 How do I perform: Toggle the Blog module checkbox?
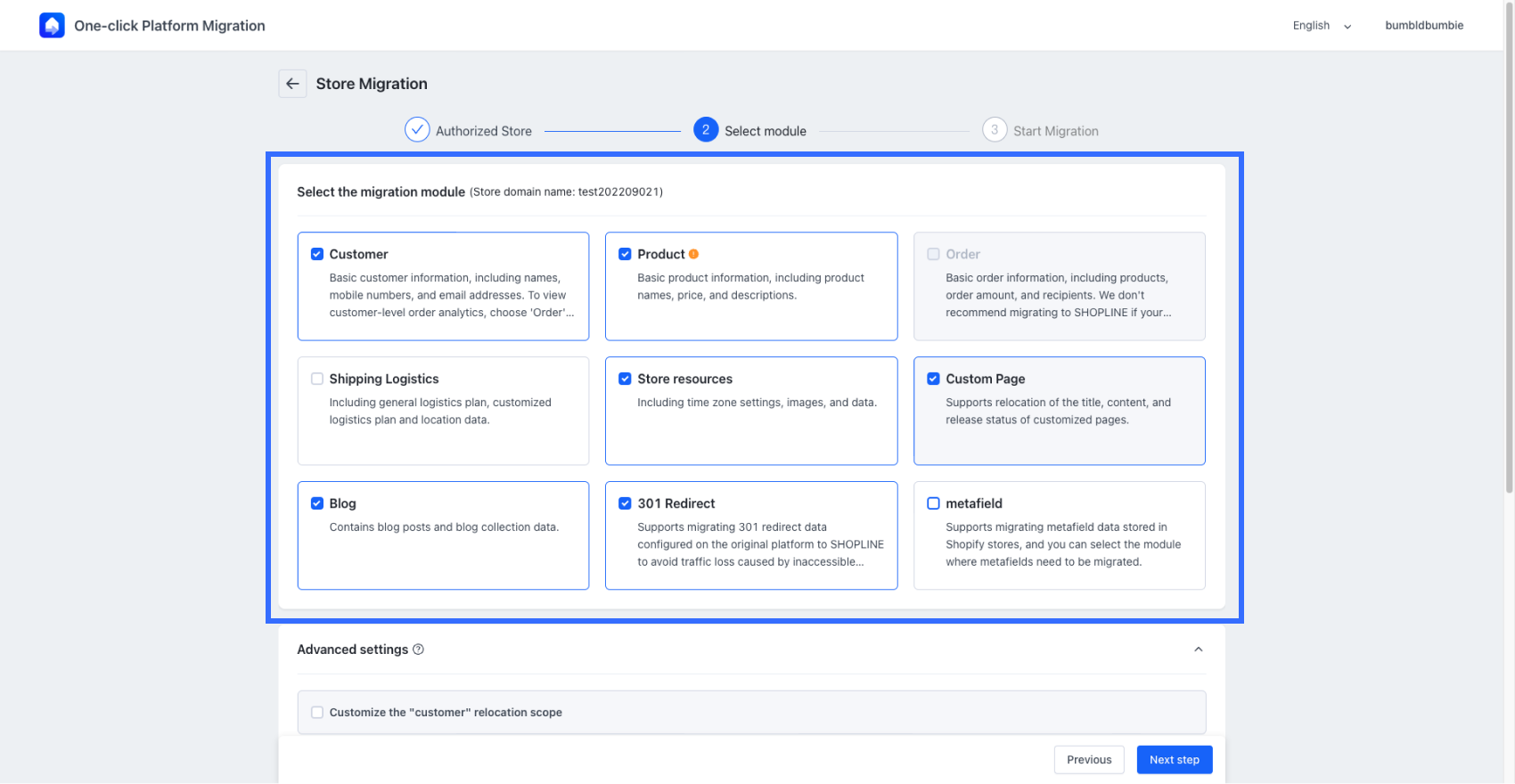[x=317, y=503]
